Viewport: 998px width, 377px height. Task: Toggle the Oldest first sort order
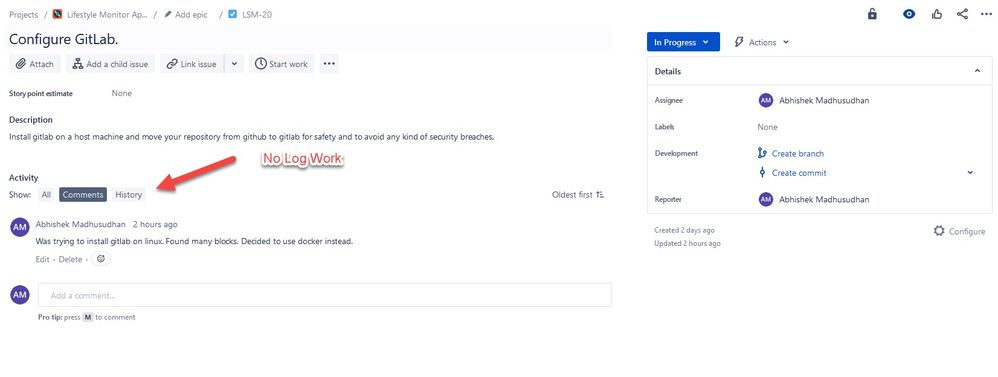click(578, 195)
